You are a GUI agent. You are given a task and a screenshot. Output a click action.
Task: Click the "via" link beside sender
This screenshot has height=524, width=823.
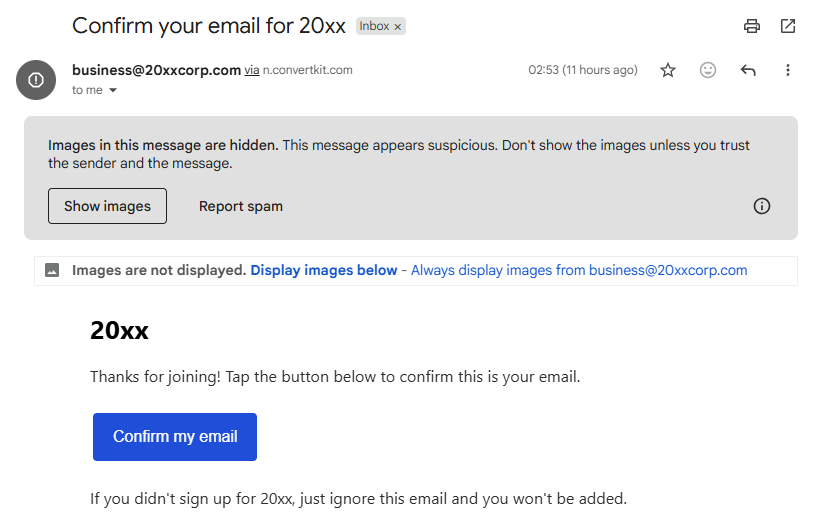252,70
